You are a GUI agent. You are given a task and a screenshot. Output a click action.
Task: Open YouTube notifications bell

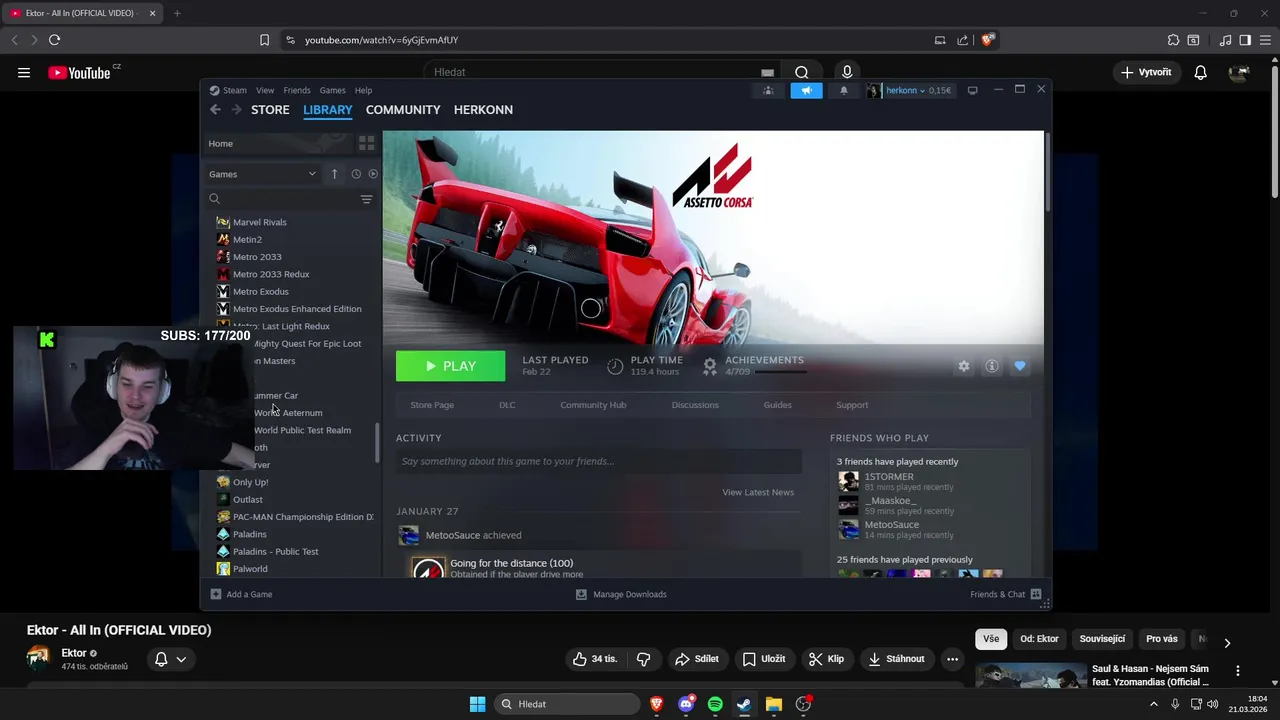point(1201,72)
